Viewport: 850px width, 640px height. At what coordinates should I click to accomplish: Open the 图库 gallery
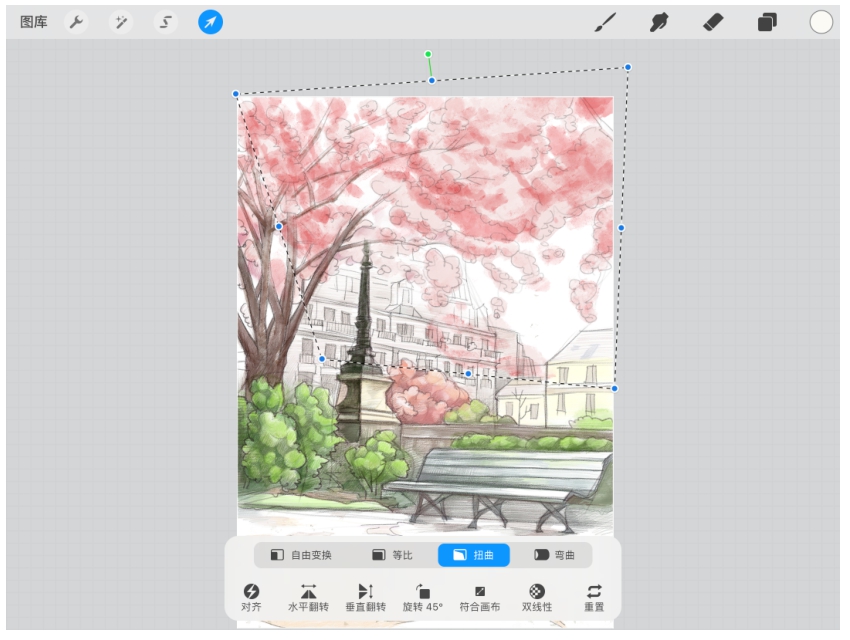tap(34, 22)
